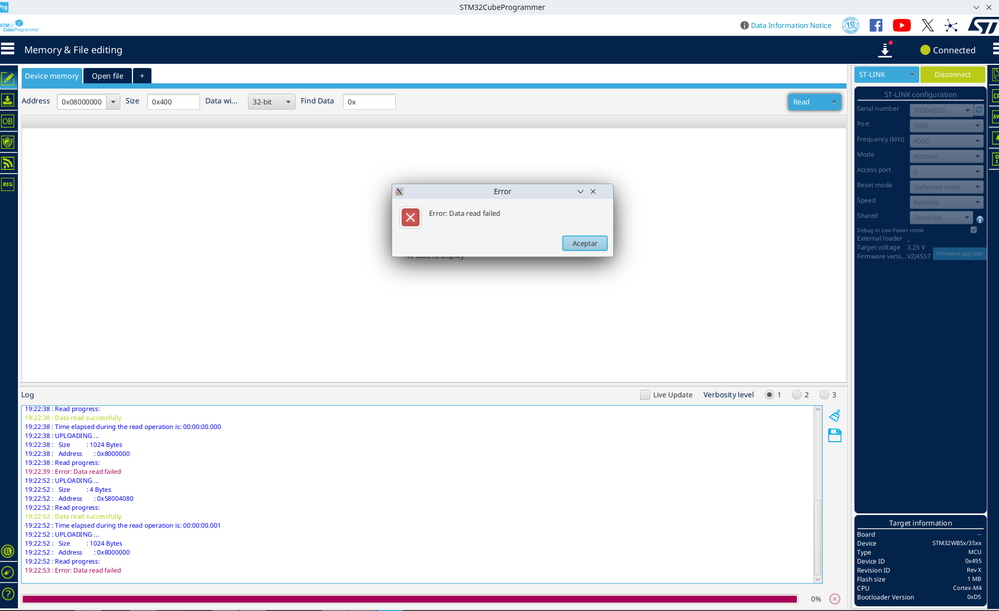Image resolution: width=999 pixels, height=611 pixels.
Task: Click the Find Data input field
Action: 370,102
